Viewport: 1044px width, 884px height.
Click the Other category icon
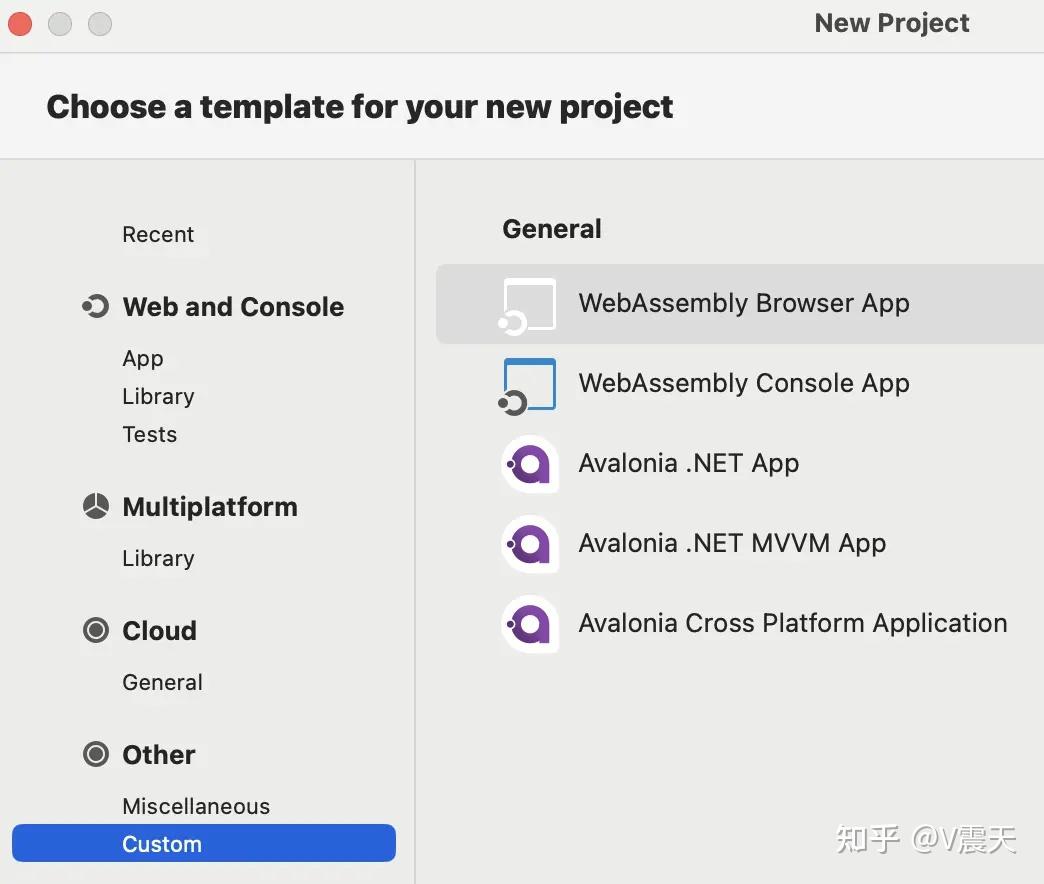tap(96, 755)
